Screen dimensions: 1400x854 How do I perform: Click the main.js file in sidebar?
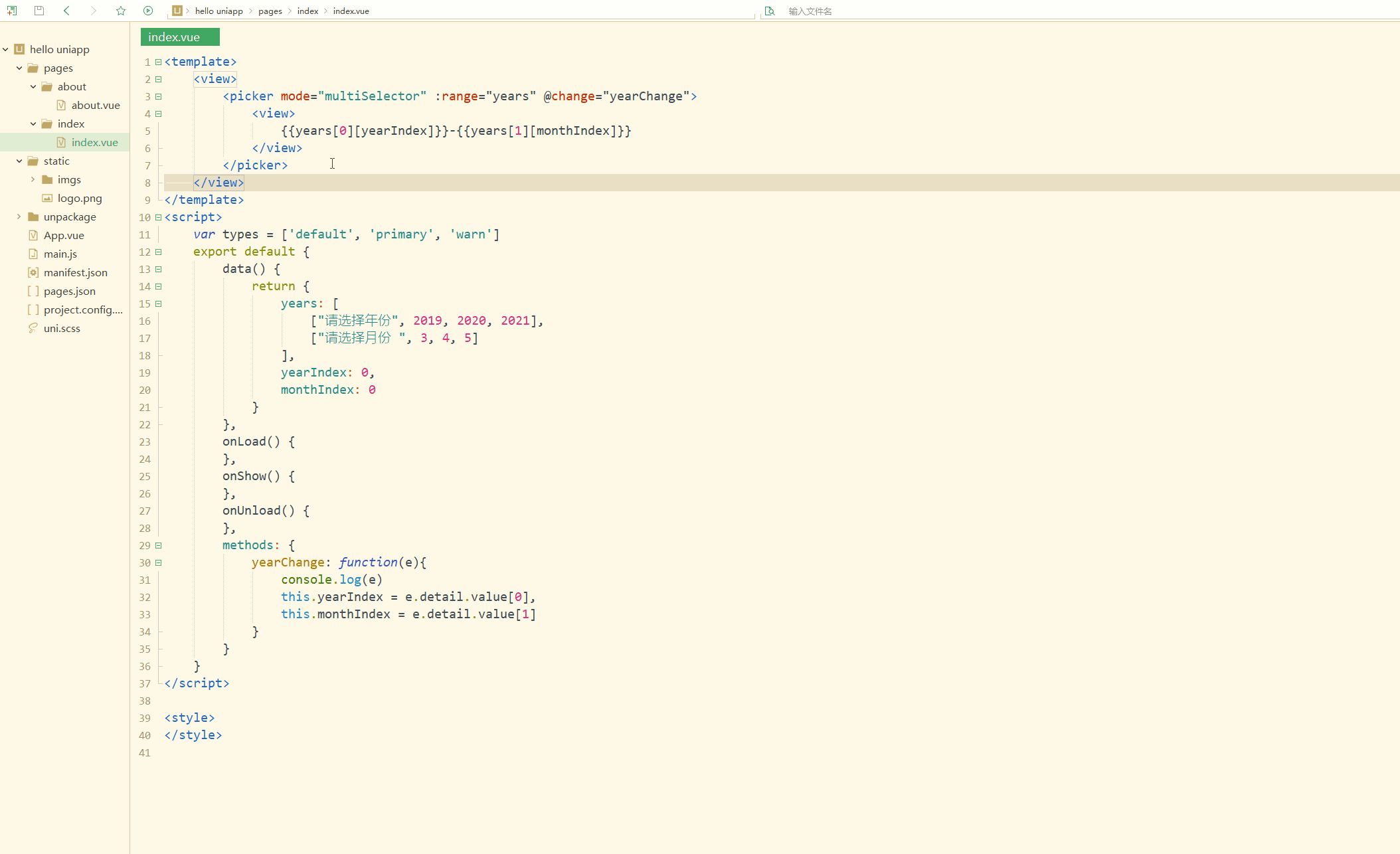point(60,254)
